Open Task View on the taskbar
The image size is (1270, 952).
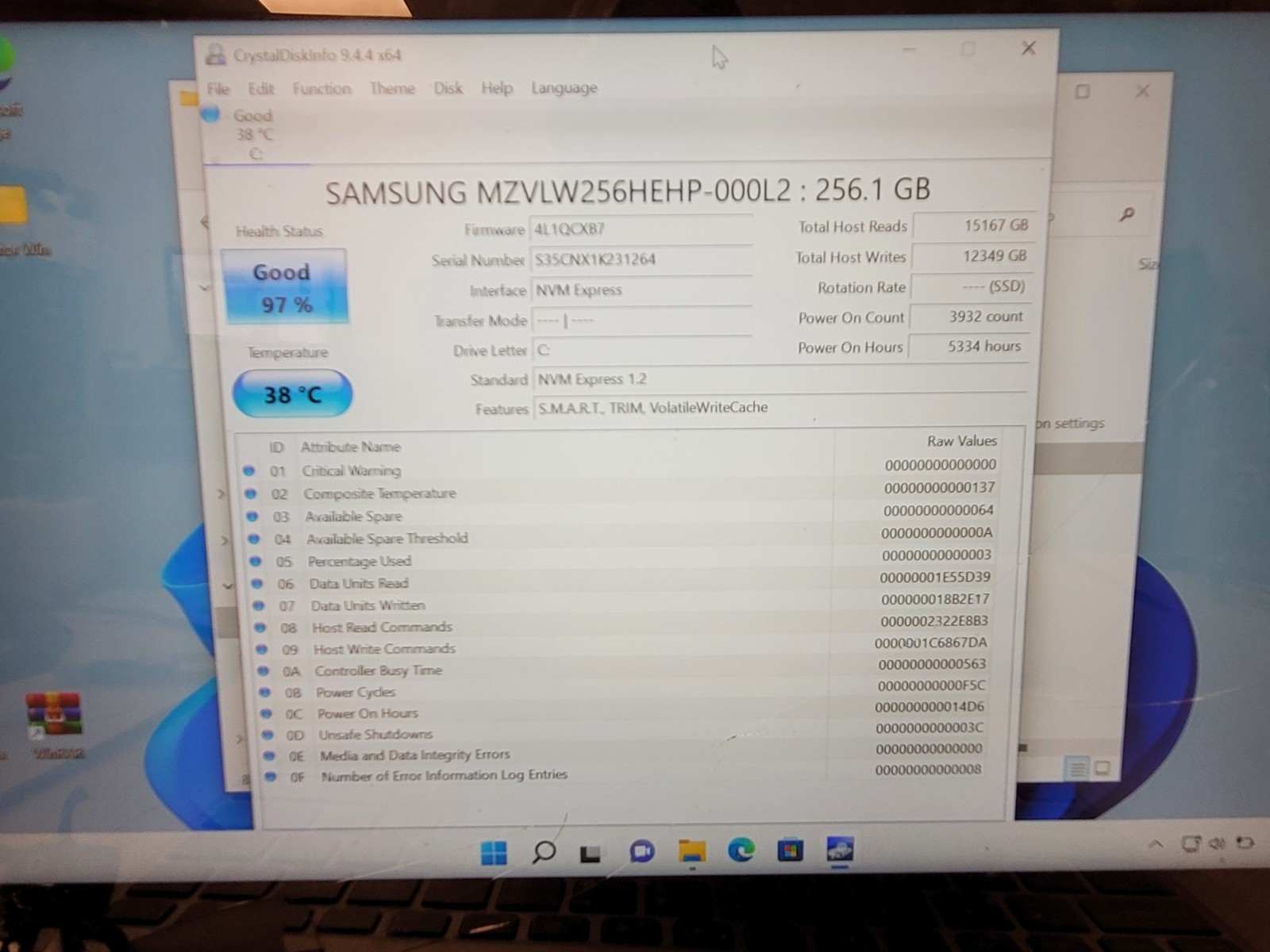pyautogui.click(x=591, y=854)
